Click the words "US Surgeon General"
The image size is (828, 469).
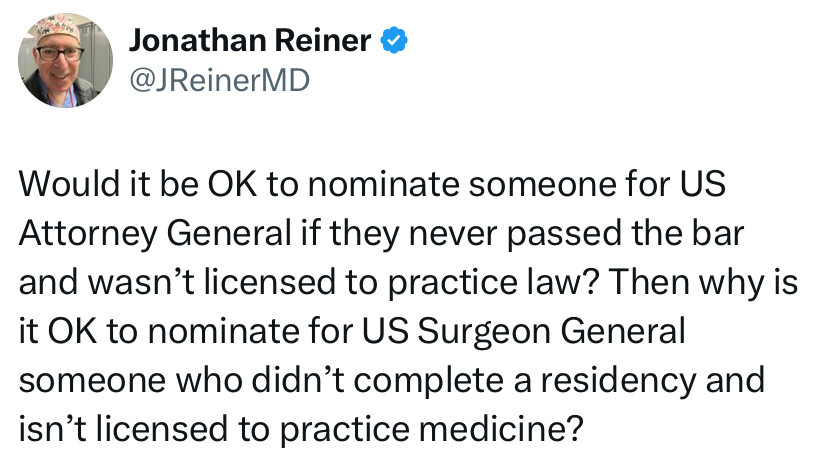pos(524,331)
